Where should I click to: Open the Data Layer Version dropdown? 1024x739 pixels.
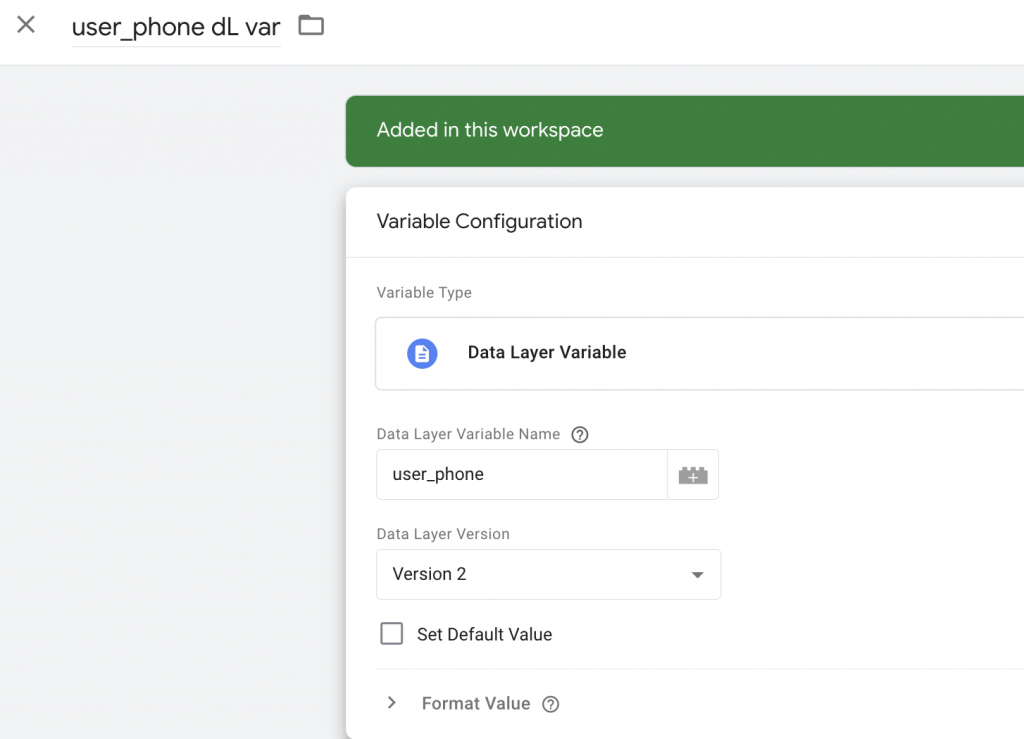tap(549, 574)
